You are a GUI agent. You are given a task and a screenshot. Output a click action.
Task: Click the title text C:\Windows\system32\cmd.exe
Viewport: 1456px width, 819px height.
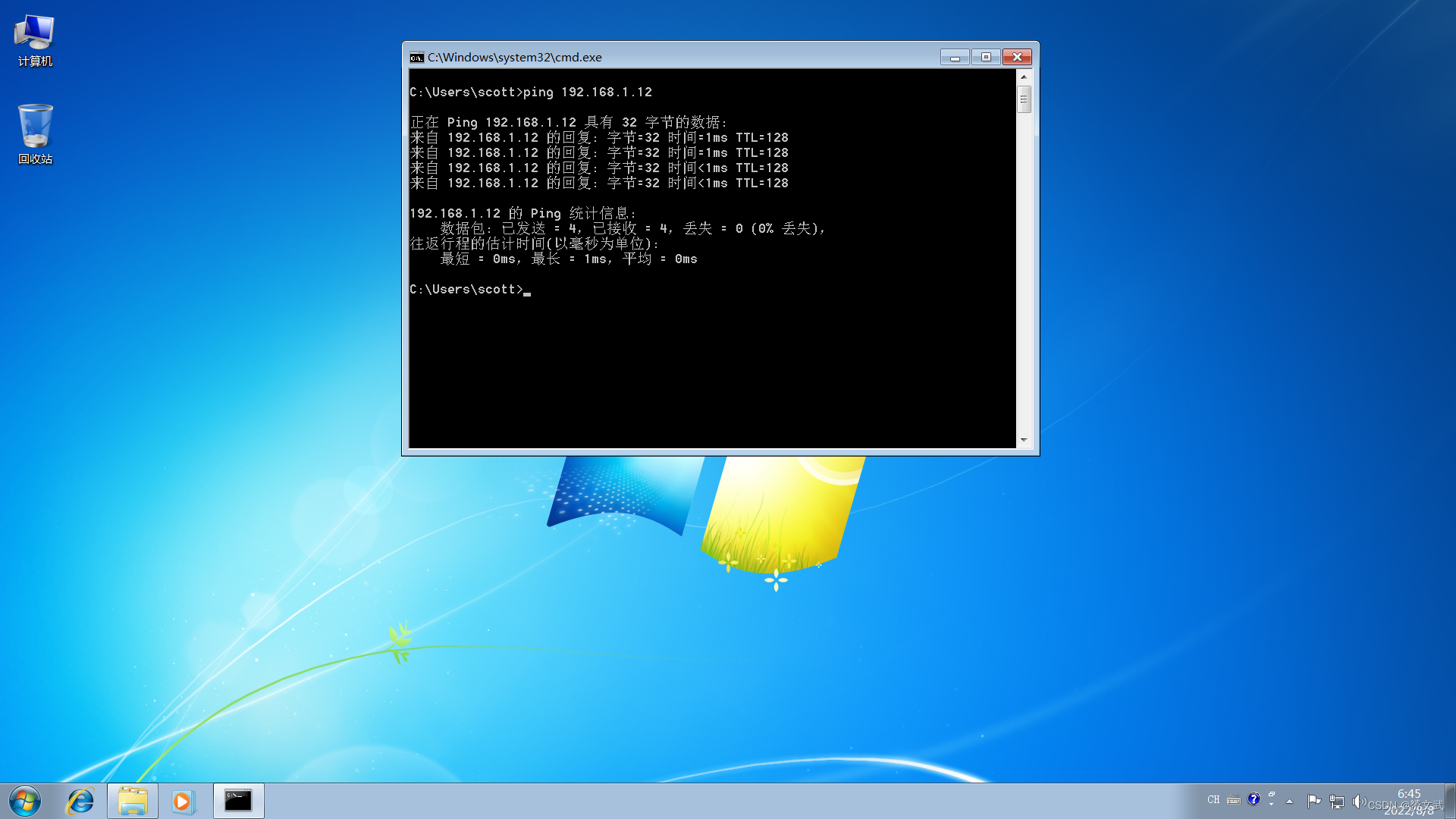(x=515, y=57)
